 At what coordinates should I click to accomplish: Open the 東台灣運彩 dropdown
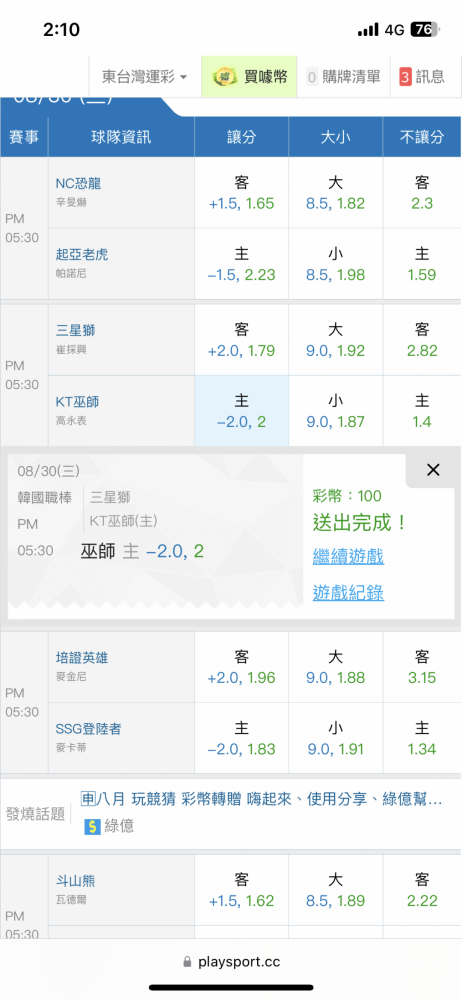coord(145,77)
